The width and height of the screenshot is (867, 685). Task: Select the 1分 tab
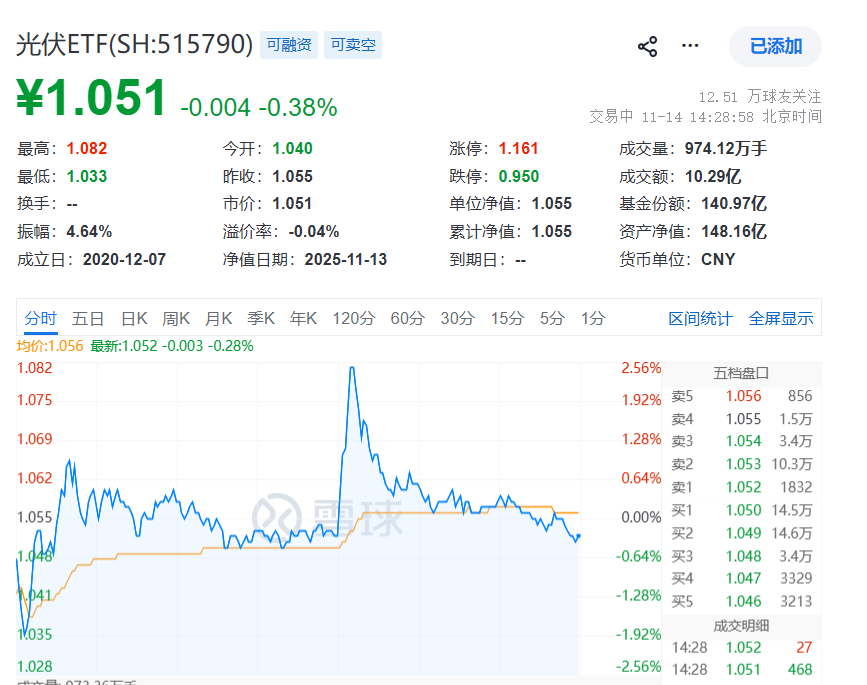pyautogui.click(x=593, y=319)
